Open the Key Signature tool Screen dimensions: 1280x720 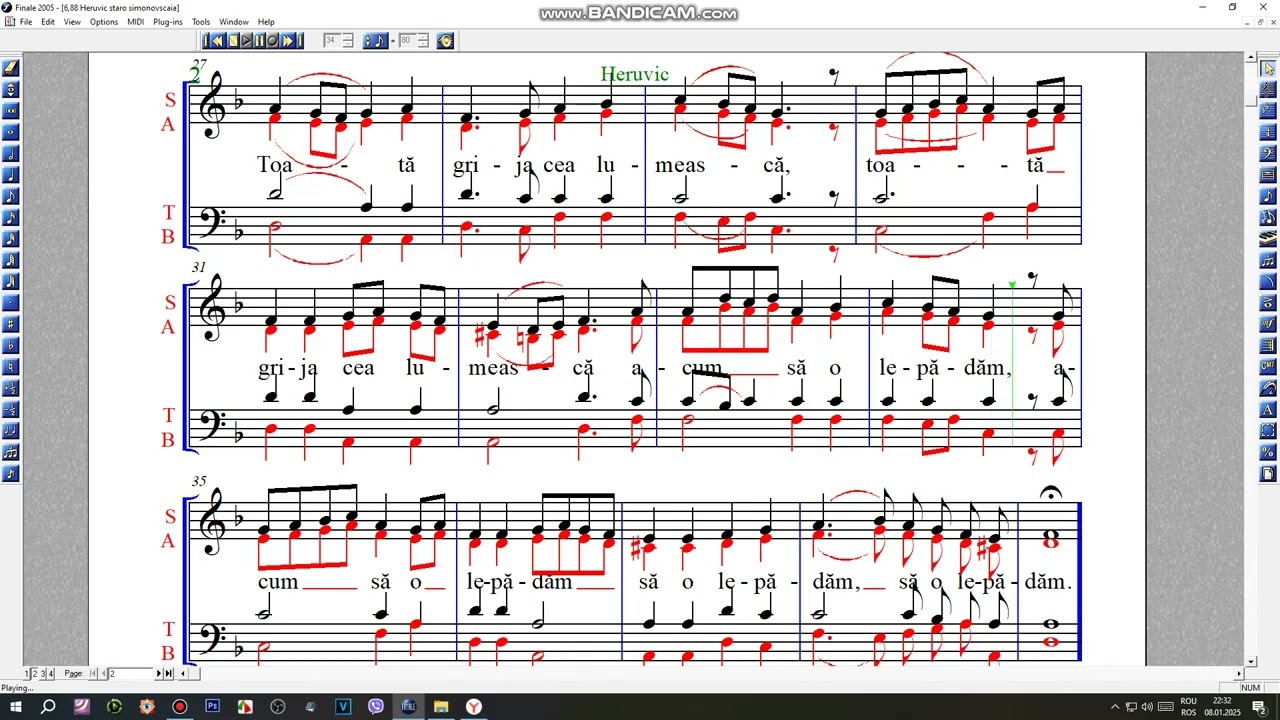point(1268,111)
